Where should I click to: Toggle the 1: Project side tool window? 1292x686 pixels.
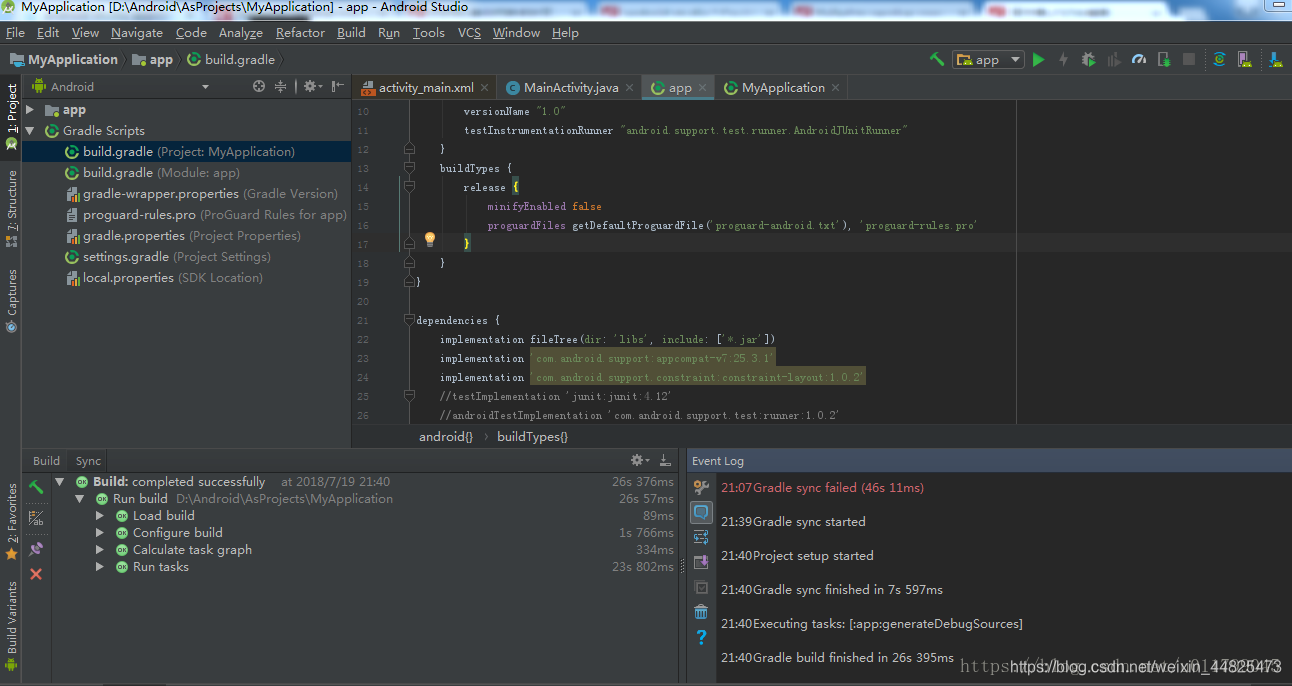(x=11, y=115)
